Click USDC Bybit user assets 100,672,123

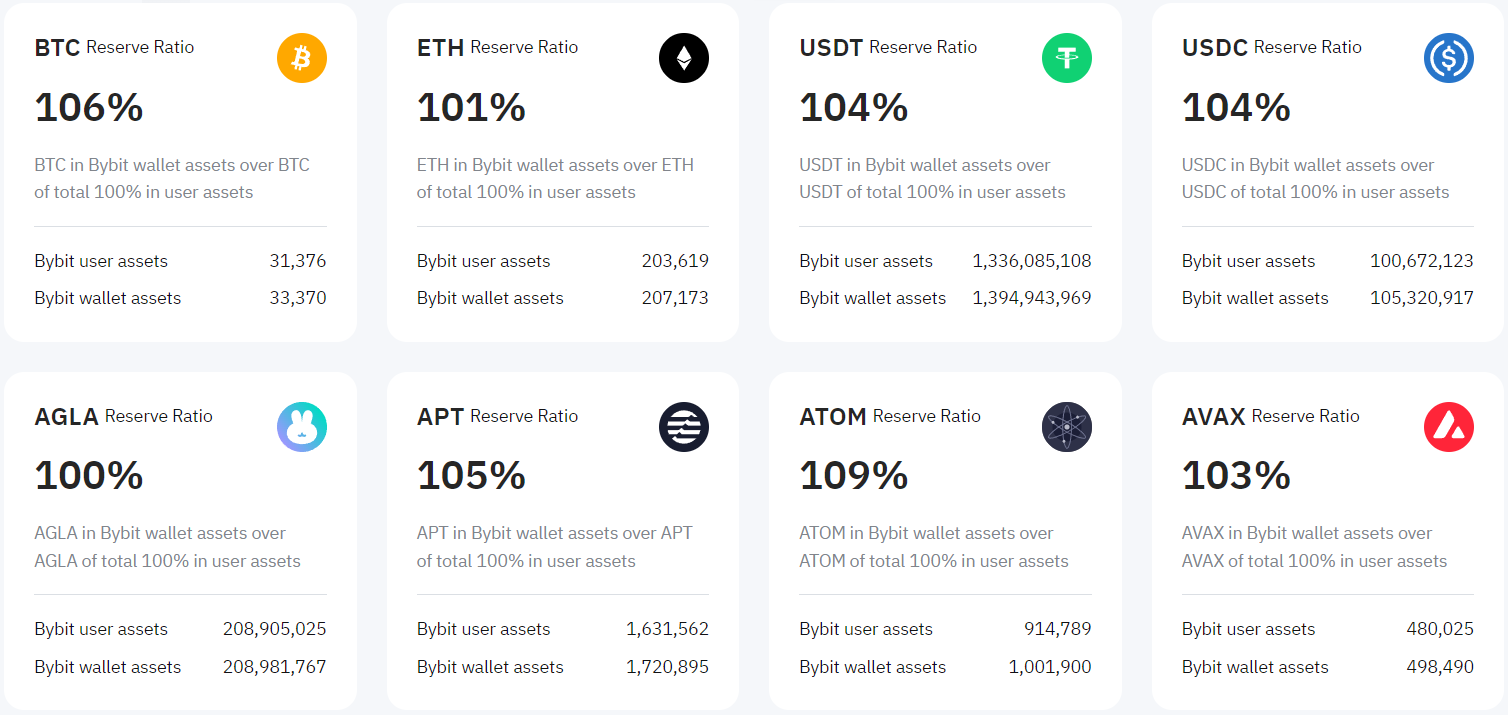[x=1422, y=261]
